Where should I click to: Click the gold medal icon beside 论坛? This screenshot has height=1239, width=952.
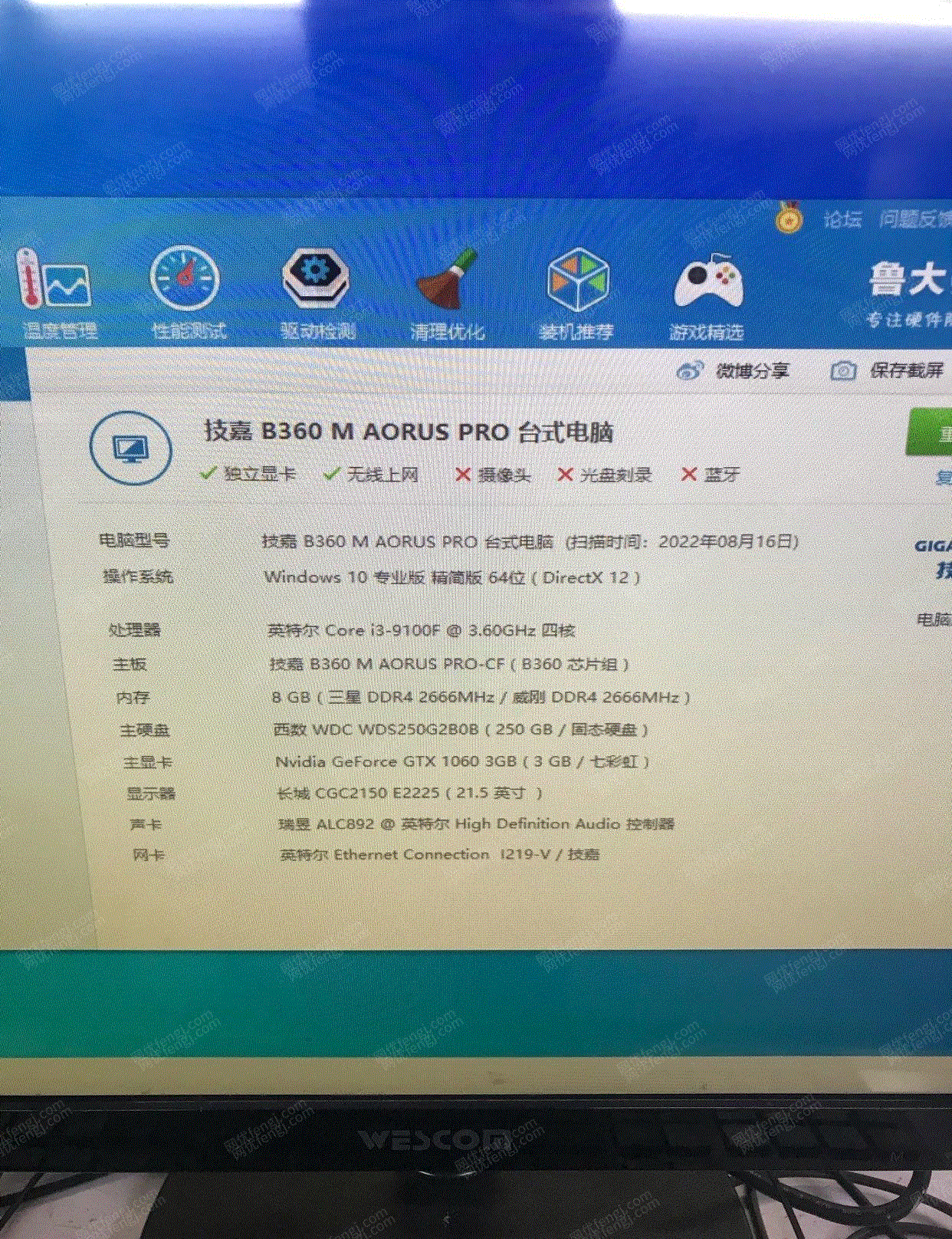click(788, 219)
